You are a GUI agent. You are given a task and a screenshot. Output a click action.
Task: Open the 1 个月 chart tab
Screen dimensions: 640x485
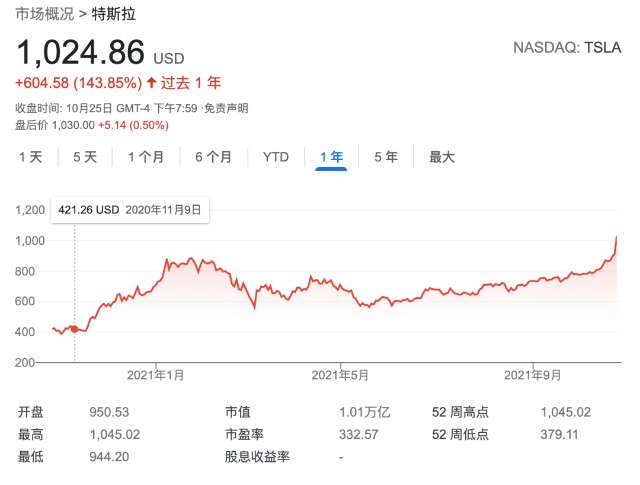(146, 157)
